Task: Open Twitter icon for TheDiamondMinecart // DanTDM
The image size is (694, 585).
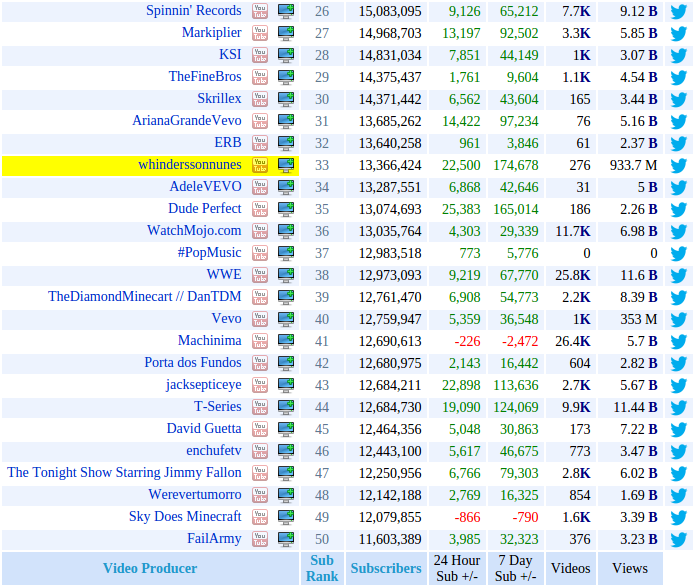Action: click(679, 297)
